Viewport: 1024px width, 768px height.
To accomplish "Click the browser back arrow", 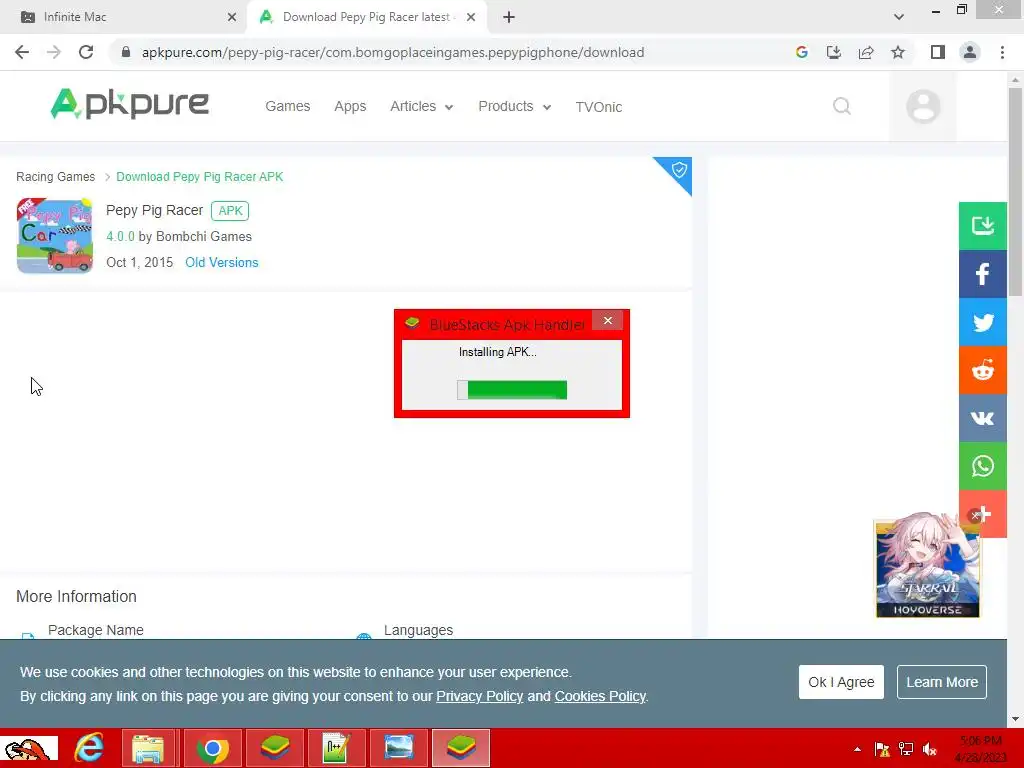I will 22,52.
